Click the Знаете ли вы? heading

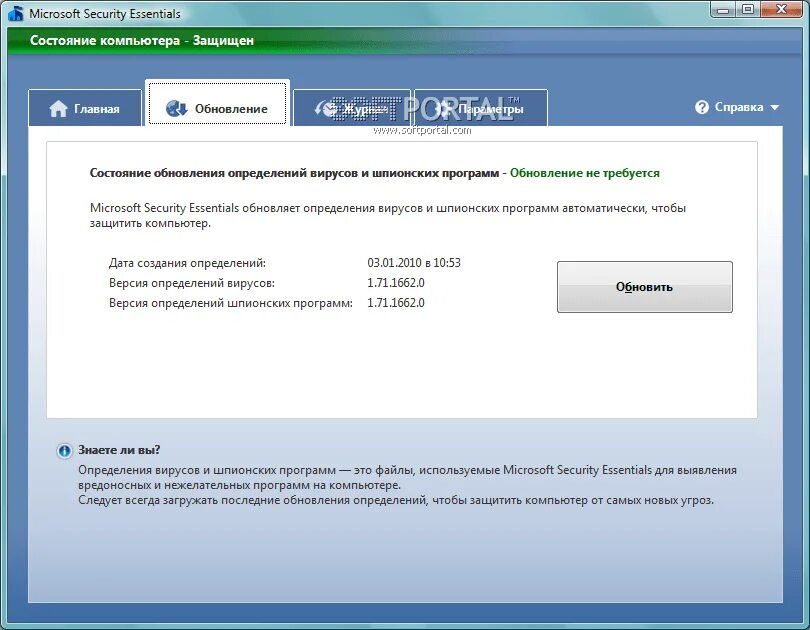click(x=119, y=450)
